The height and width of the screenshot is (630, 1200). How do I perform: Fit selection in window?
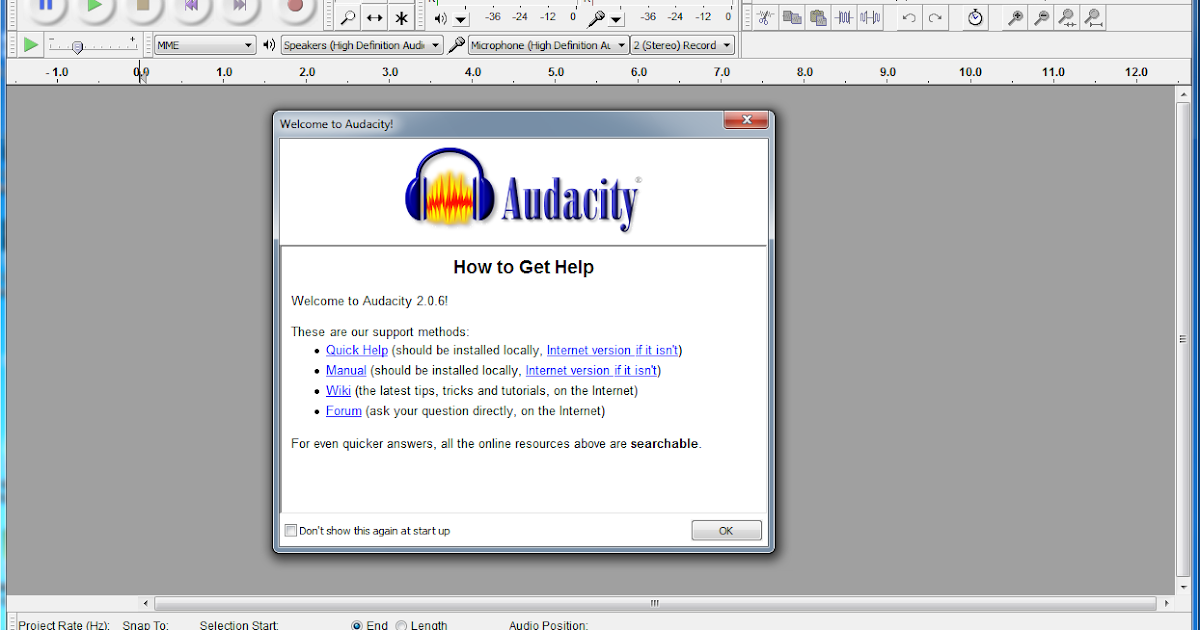(x=1067, y=17)
